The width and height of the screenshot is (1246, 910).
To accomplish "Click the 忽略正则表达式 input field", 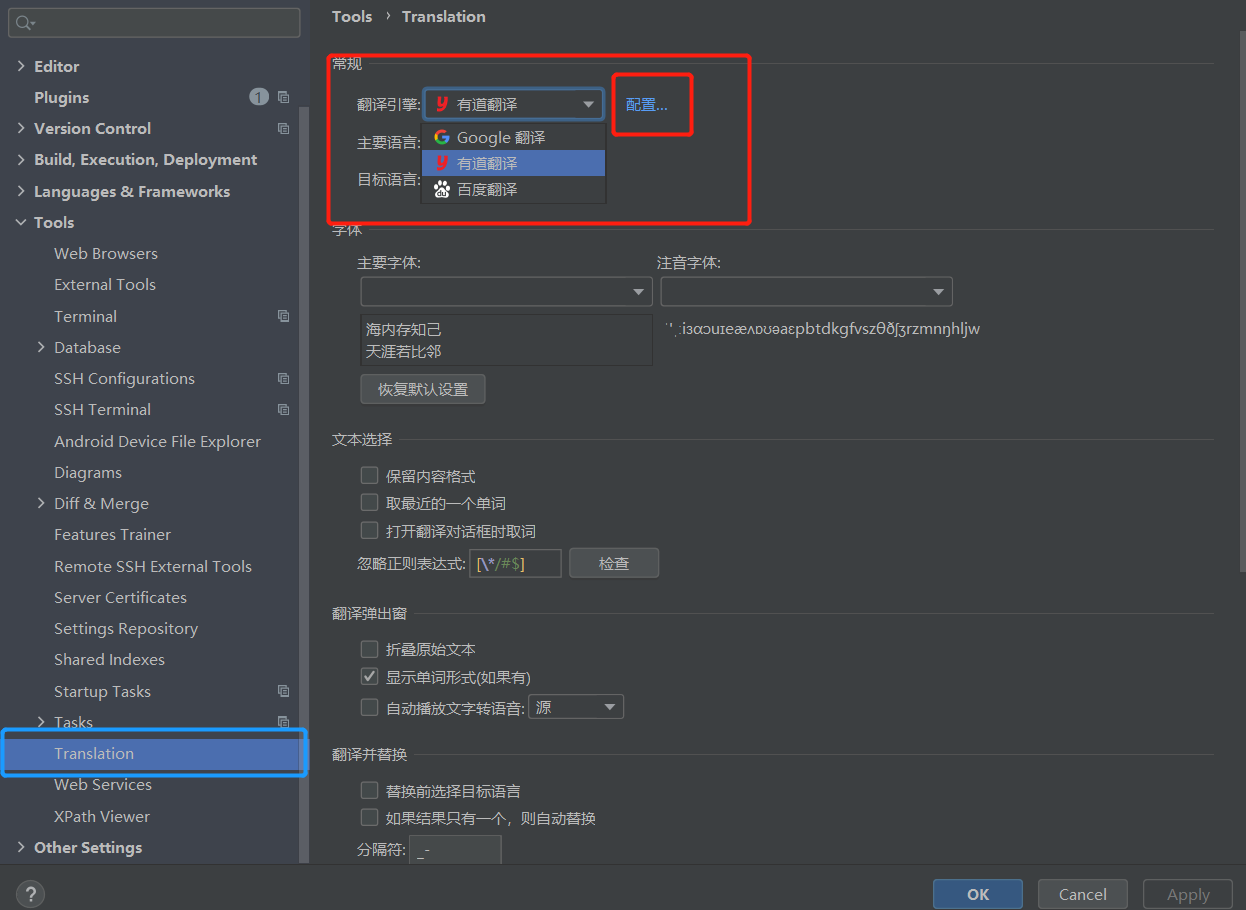I will point(514,562).
